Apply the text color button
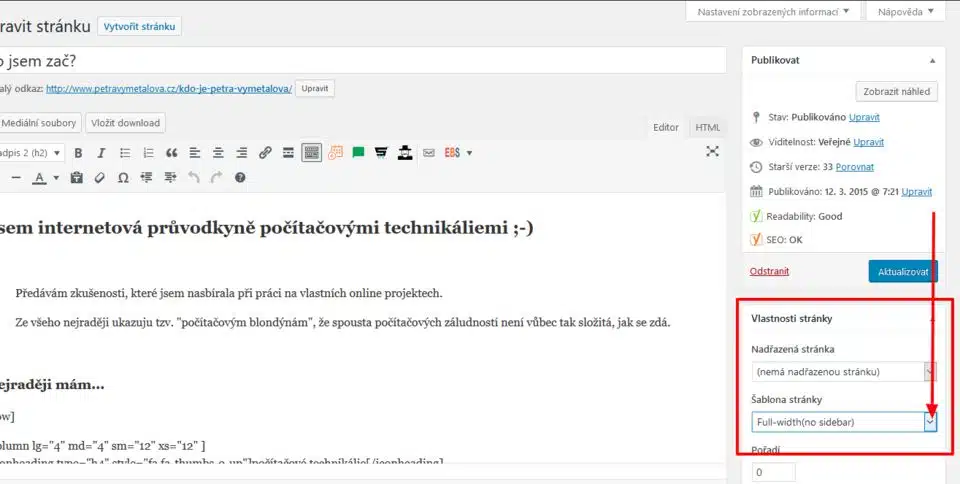The height and width of the screenshot is (484, 960). (x=39, y=177)
